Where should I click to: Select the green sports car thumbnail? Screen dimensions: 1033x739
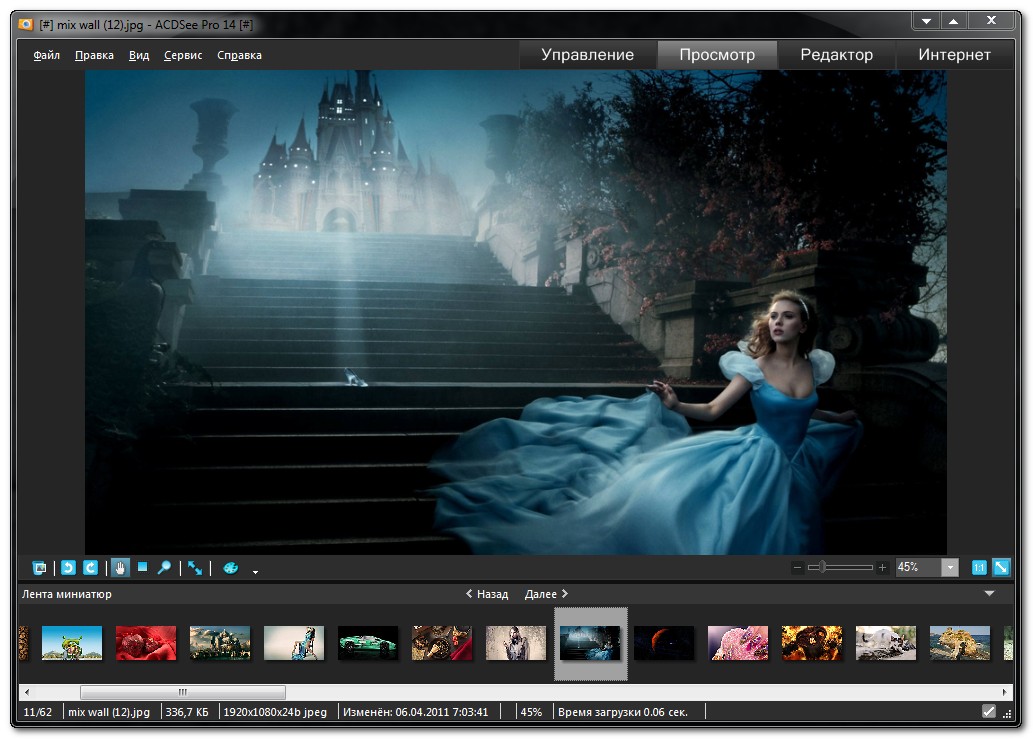[368, 643]
